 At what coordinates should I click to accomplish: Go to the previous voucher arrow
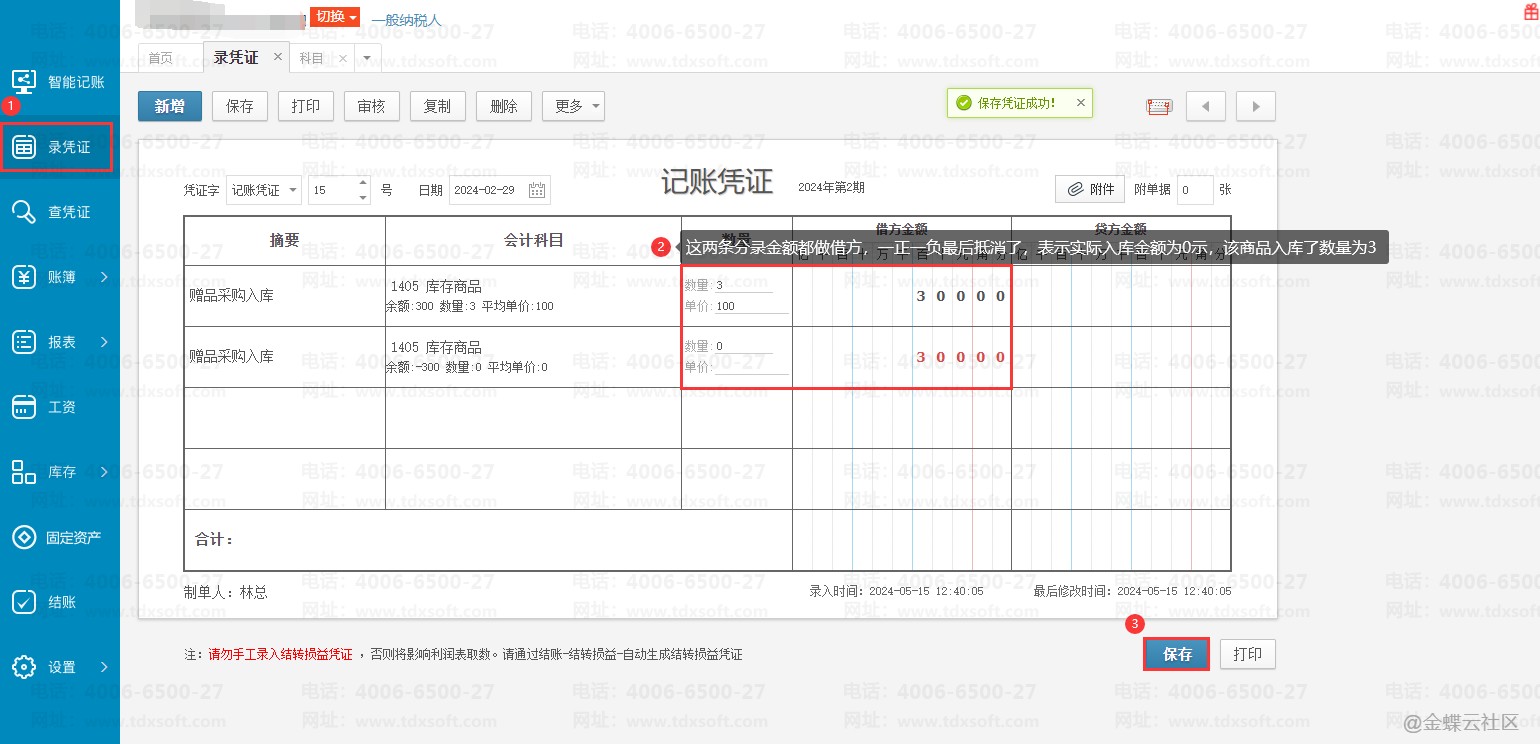1205,106
